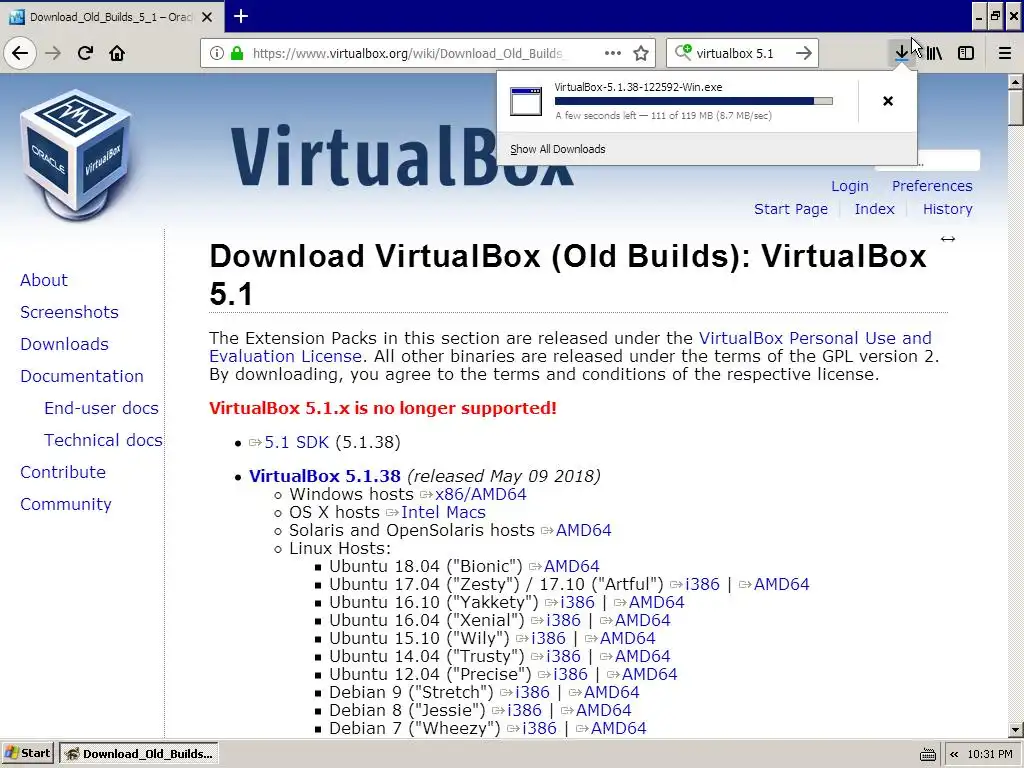
Task: Download Solaris and OpenSolaris AMD64 build
Action: coord(584,530)
